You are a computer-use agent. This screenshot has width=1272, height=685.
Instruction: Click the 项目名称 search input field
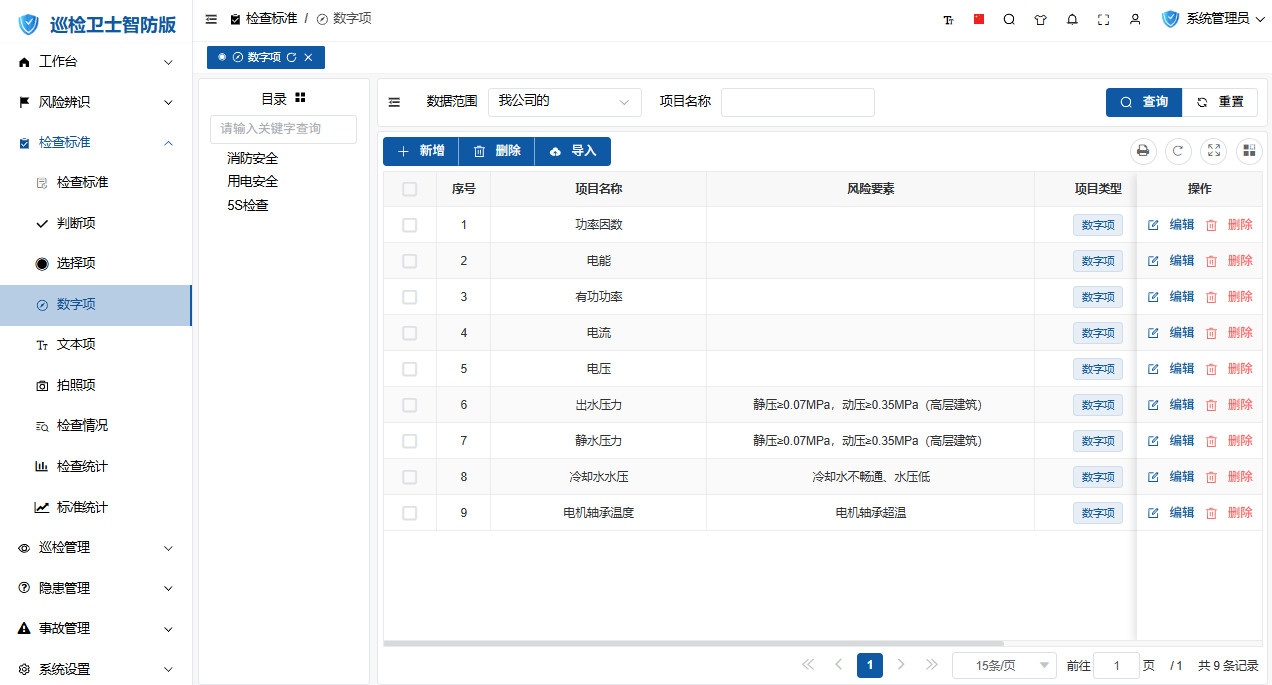pyautogui.click(x=798, y=102)
